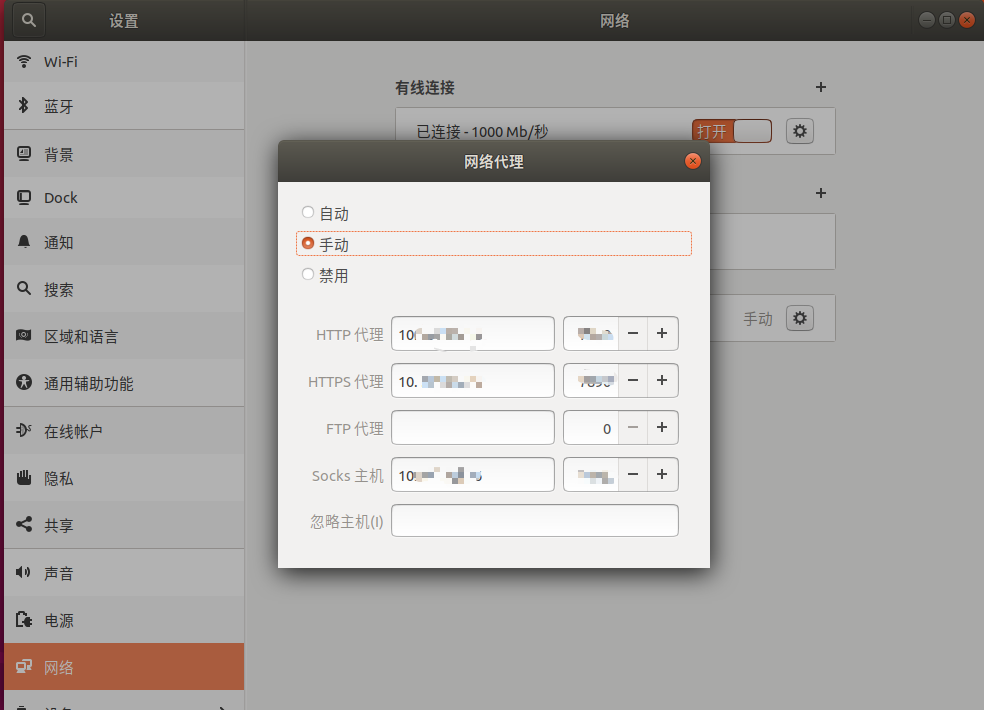Open the VPN gear next to 手动
Screen dimensions: 984x710
click(x=799, y=317)
